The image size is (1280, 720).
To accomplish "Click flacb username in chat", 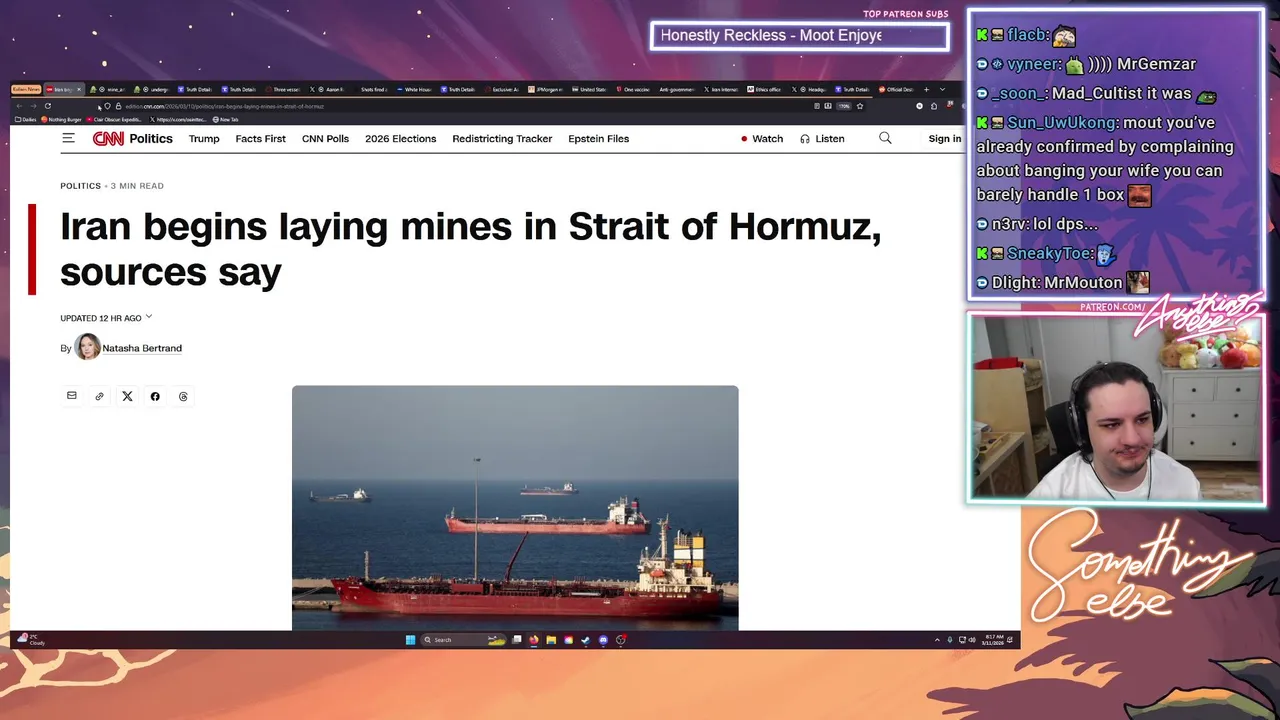I will pos(1027,35).
